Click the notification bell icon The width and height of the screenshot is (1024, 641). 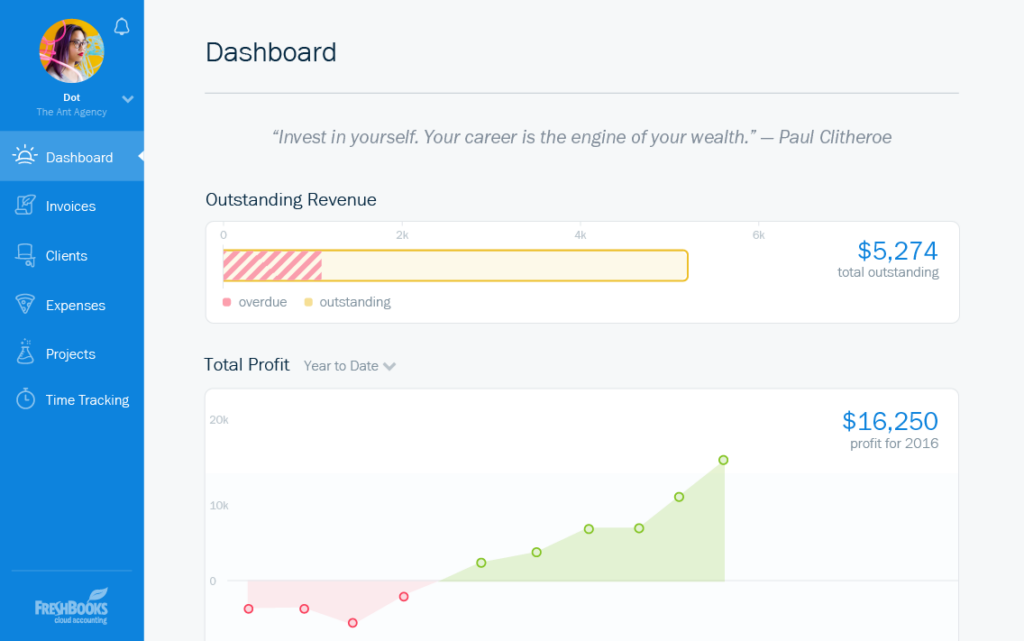122,27
